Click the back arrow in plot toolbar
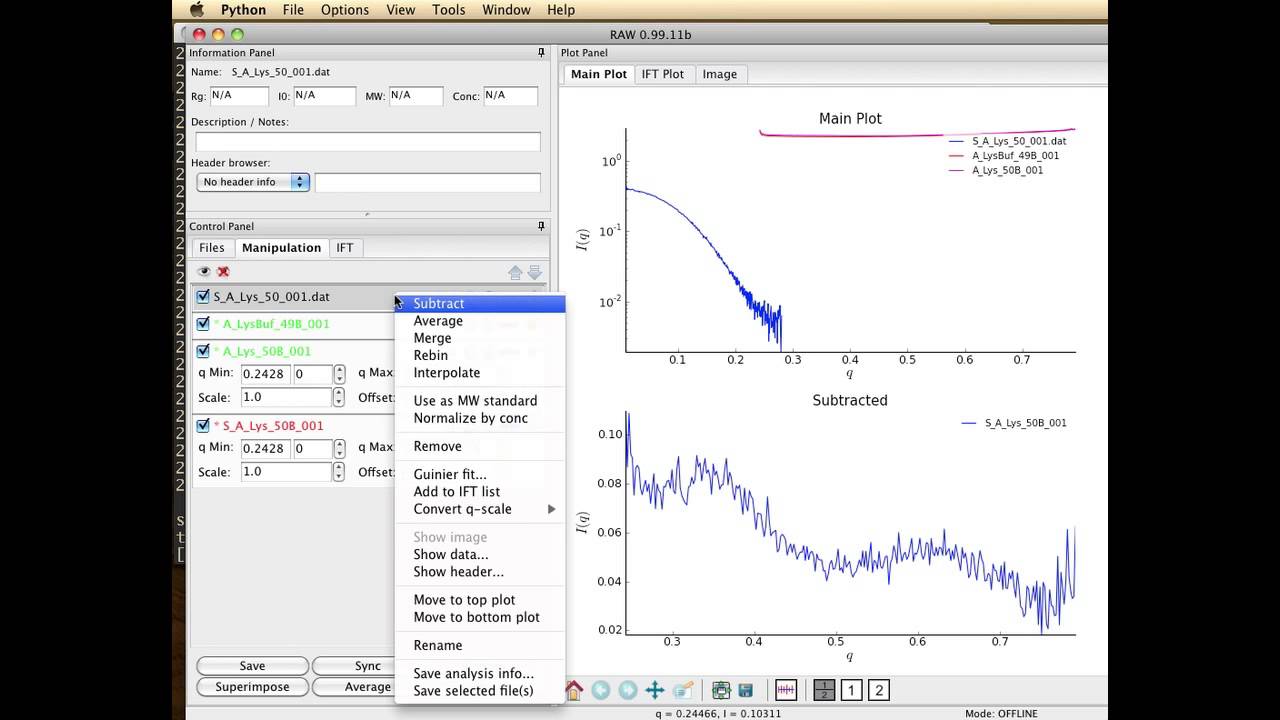Image resolution: width=1280 pixels, height=720 pixels. tap(601, 690)
